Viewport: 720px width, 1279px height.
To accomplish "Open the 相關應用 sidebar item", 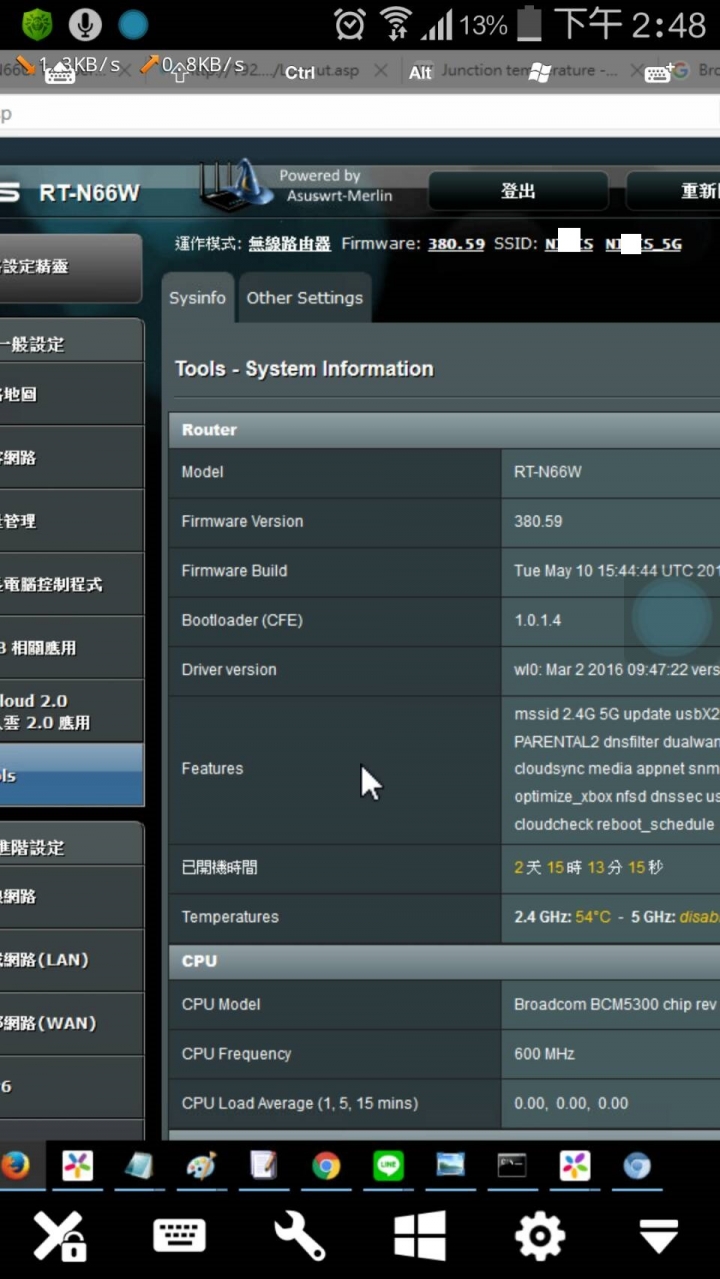I will pos(71,647).
